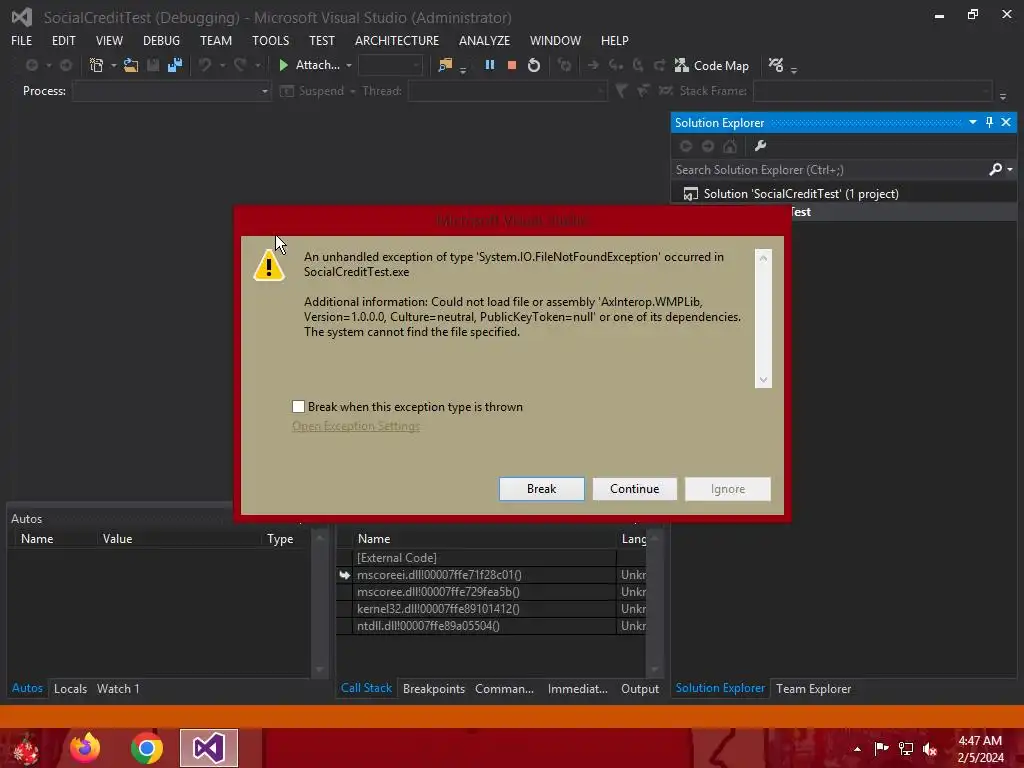Open the DEBUG menu
Image resolution: width=1024 pixels, height=768 pixels.
pos(161,40)
